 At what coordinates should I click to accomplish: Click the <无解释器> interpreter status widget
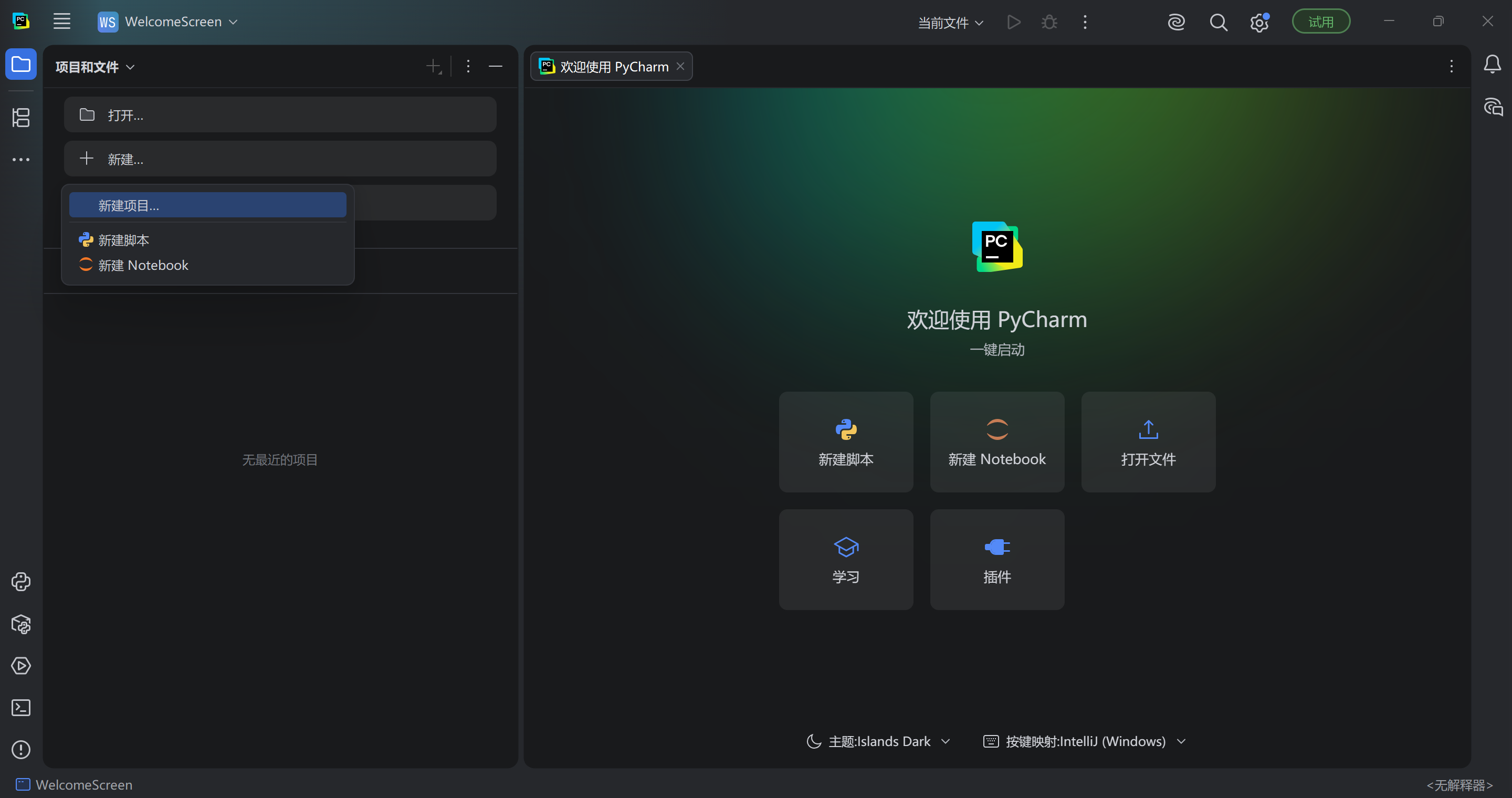pyautogui.click(x=1459, y=784)
